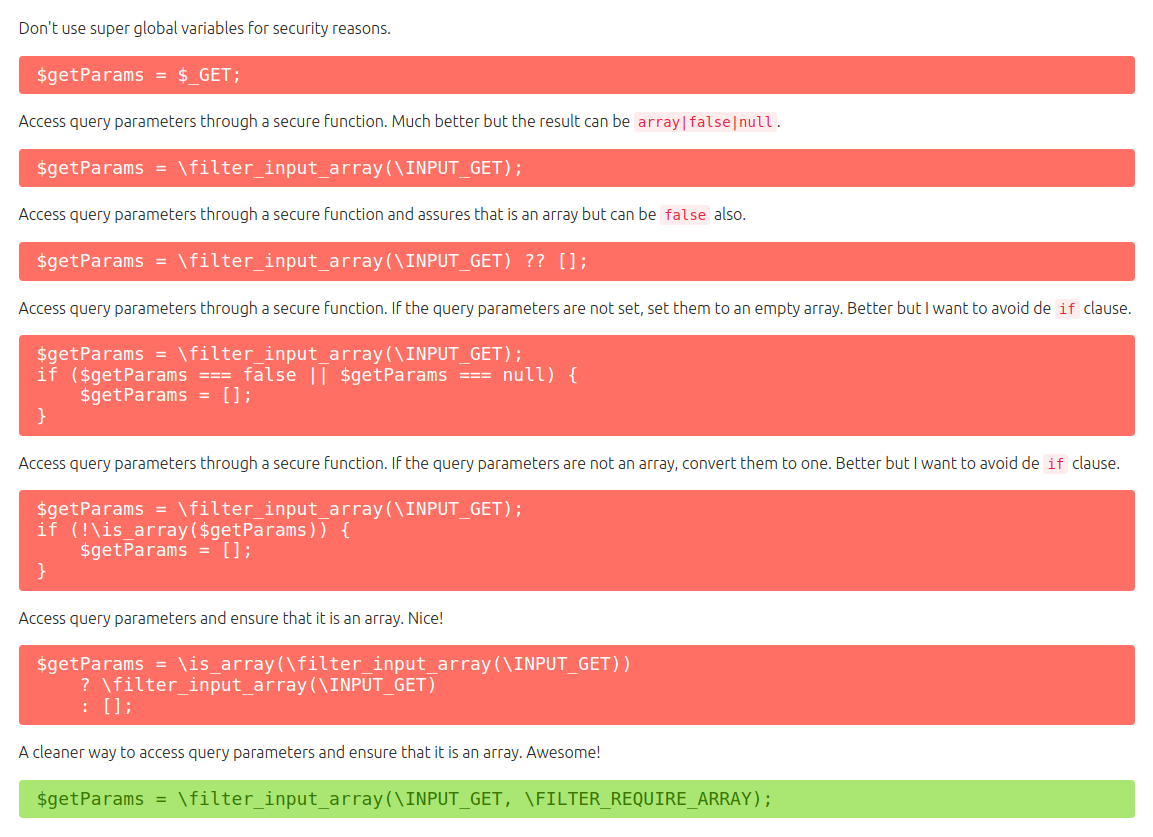Image resolution: width=1153 pixels, height=837 pixels.
Task: Select code with '?? [];' null coalescing
Action: pos(576,261)
